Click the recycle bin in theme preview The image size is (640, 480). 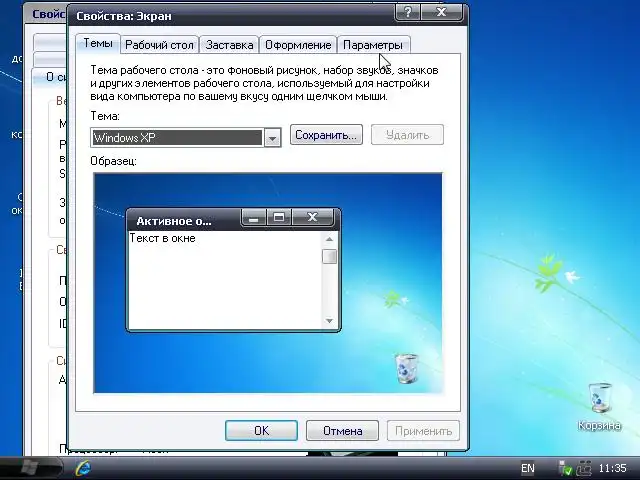407,369
